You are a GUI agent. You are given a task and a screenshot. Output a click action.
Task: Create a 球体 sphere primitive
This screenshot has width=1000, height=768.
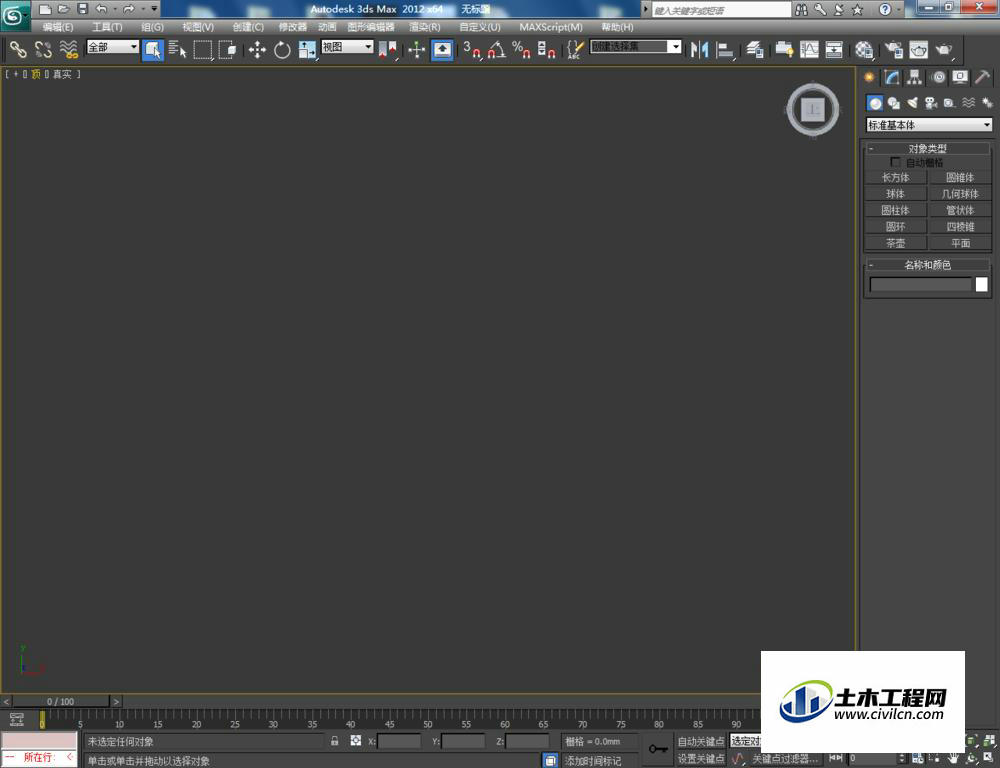(895, 194)
